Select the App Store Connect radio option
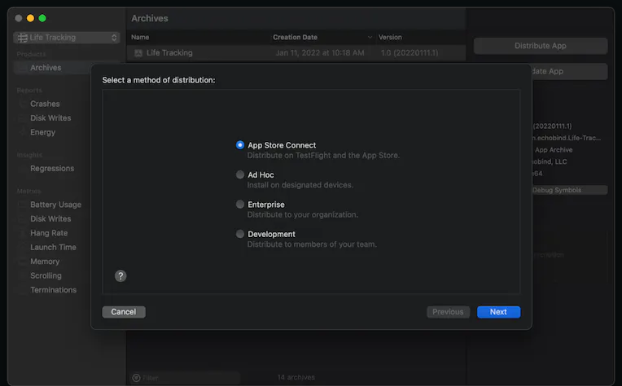This screenshot has height=386, width=622. (240, 145)
